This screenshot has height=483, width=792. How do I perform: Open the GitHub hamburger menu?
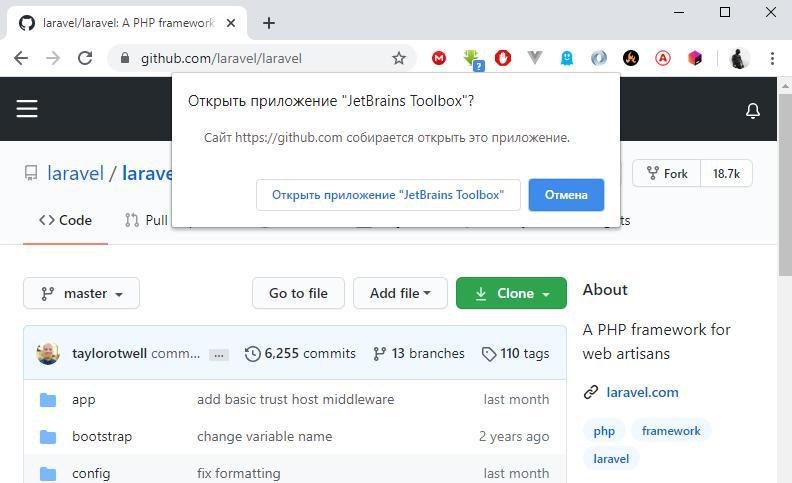pyautogui.click(x=27, y=109)
